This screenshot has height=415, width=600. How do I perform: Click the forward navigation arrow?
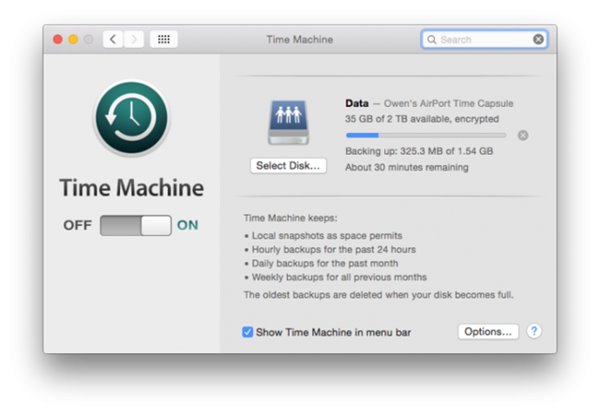134,39
